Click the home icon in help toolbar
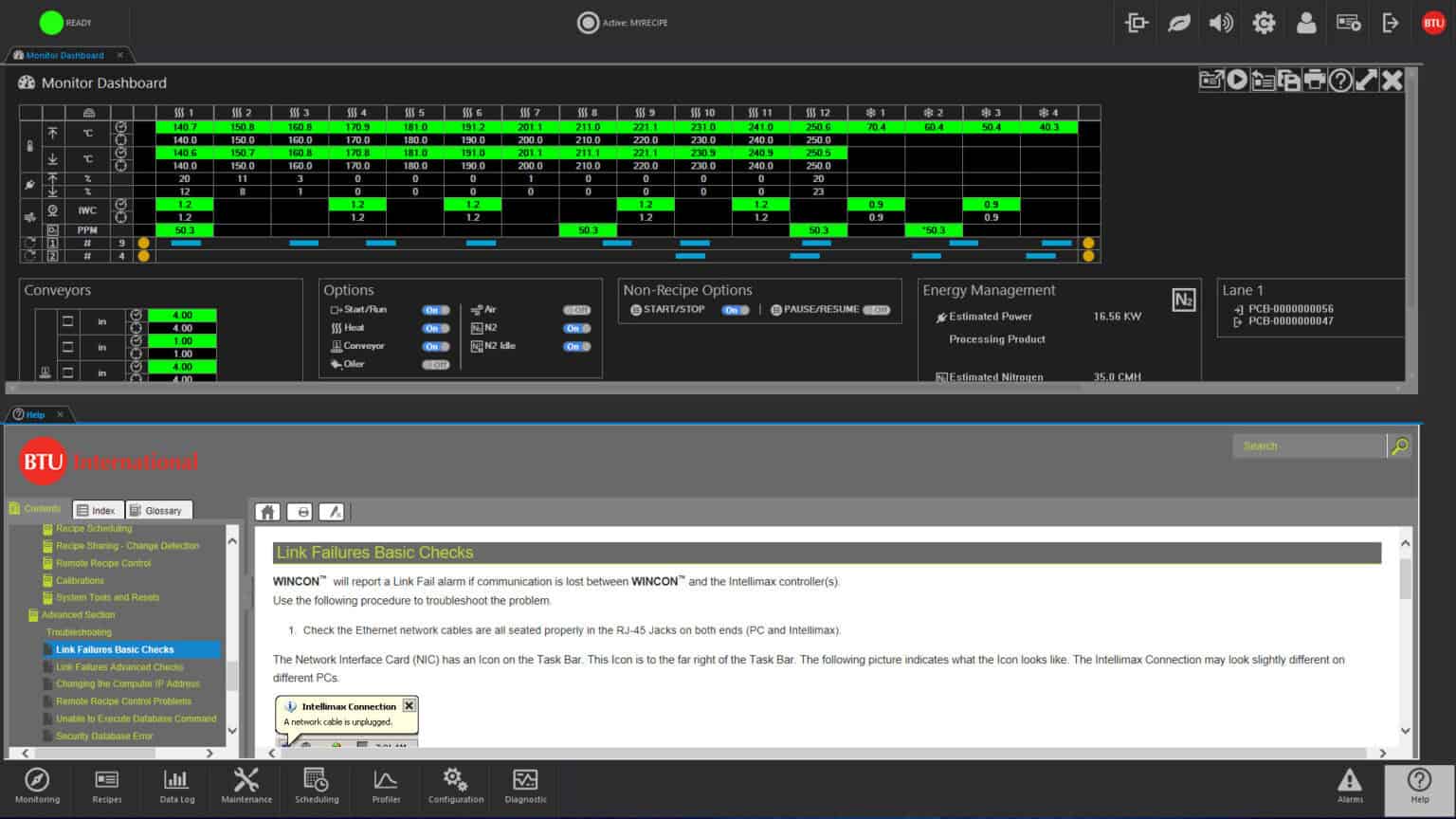Image resolution: width=1456 pixels, height=819 pixels. (x=268, y=512)
